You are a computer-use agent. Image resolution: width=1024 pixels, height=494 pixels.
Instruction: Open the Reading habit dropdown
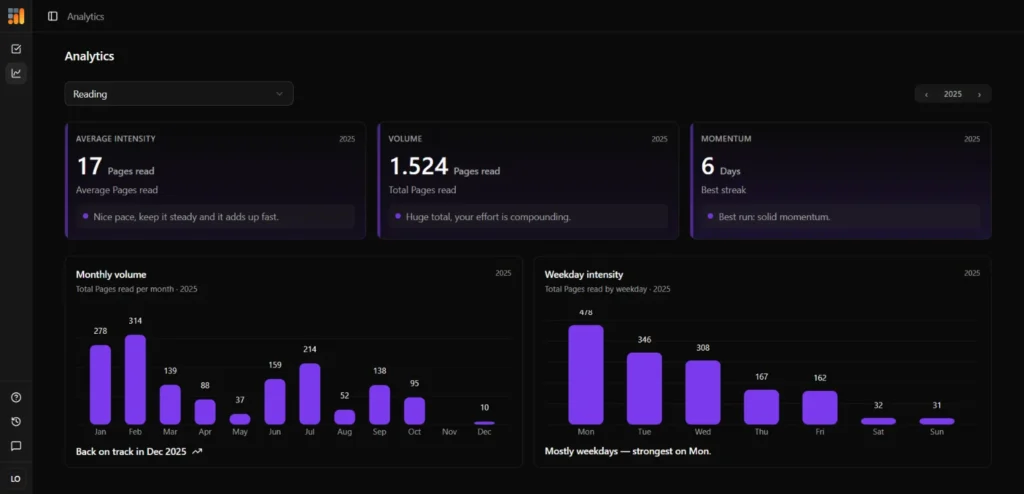(x=179, y=93)
